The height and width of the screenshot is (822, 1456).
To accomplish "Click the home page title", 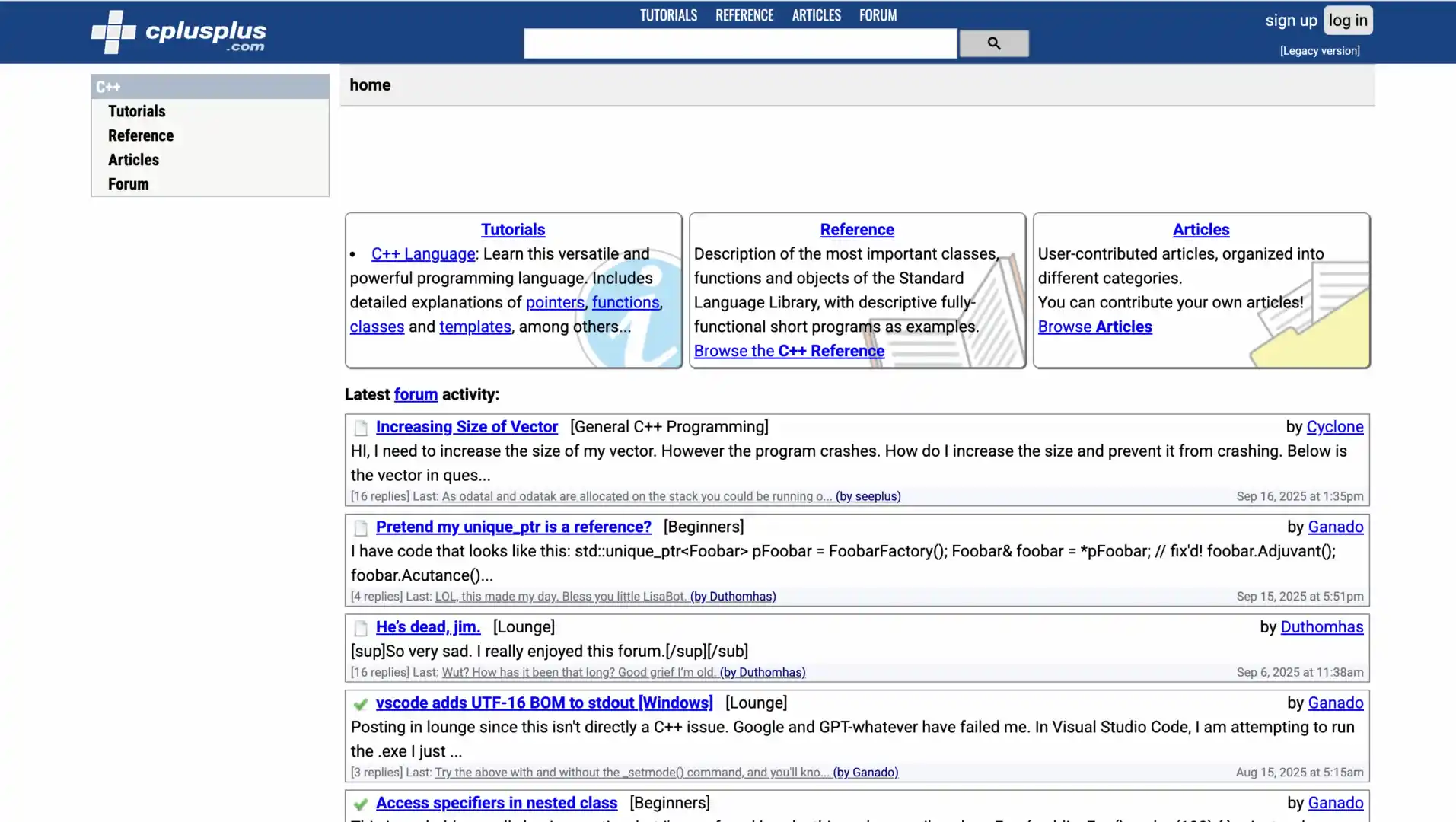I will pyautogui.click(x=370, y=85).
